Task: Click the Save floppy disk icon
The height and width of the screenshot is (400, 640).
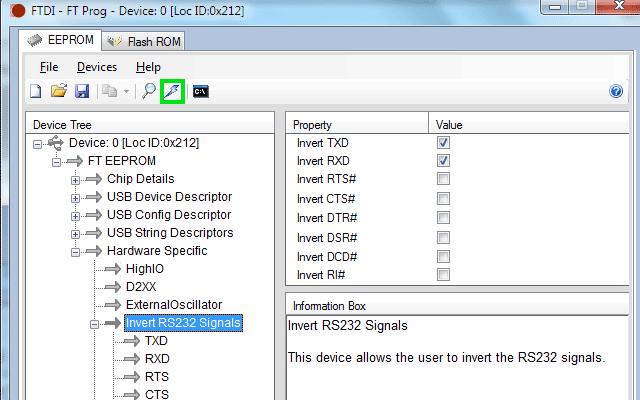Action: coord(82,92)
